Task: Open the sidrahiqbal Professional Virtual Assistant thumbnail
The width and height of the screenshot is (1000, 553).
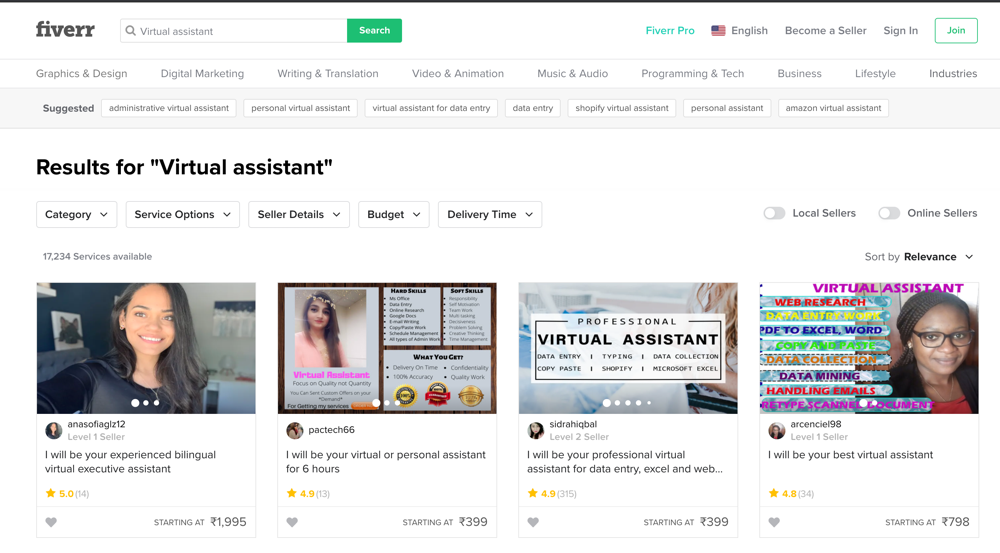Action: click(628, 348)
